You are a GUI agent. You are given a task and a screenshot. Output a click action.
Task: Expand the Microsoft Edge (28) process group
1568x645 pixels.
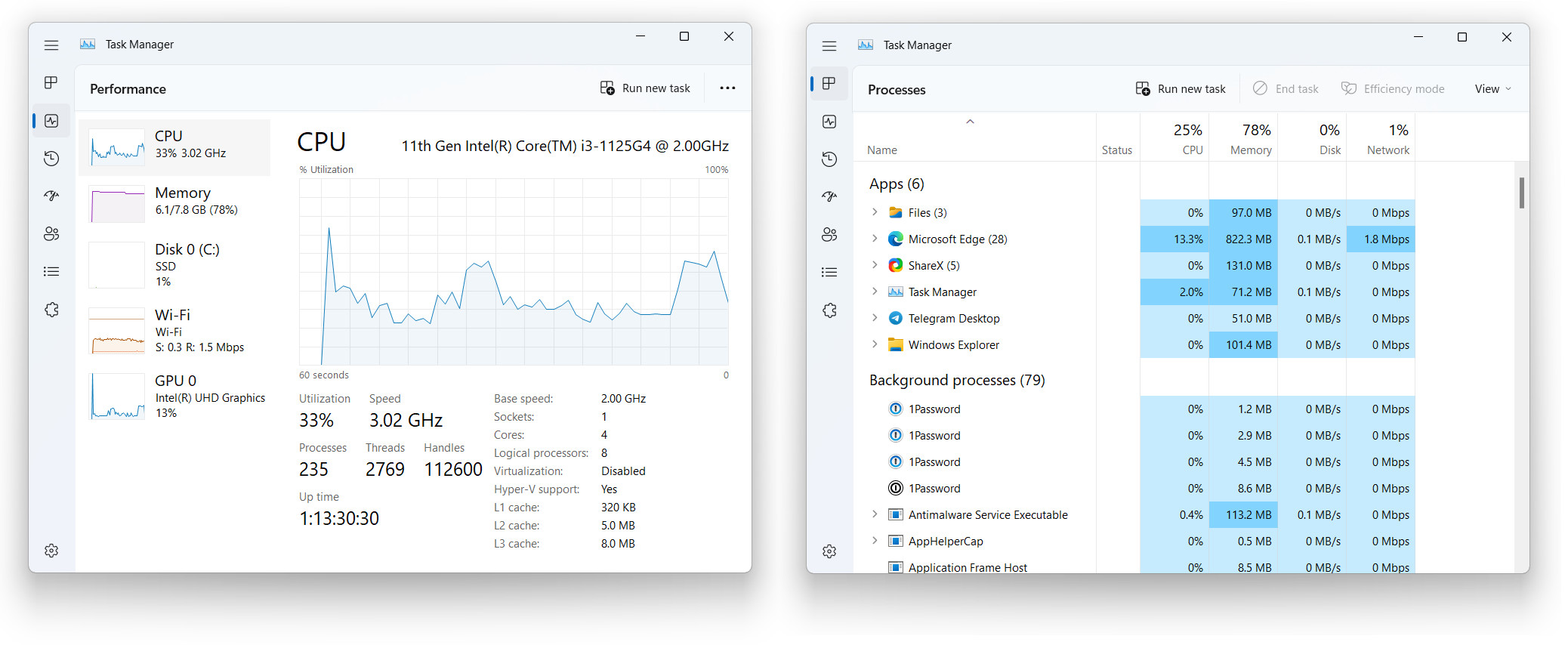click(x=875, y=239)
